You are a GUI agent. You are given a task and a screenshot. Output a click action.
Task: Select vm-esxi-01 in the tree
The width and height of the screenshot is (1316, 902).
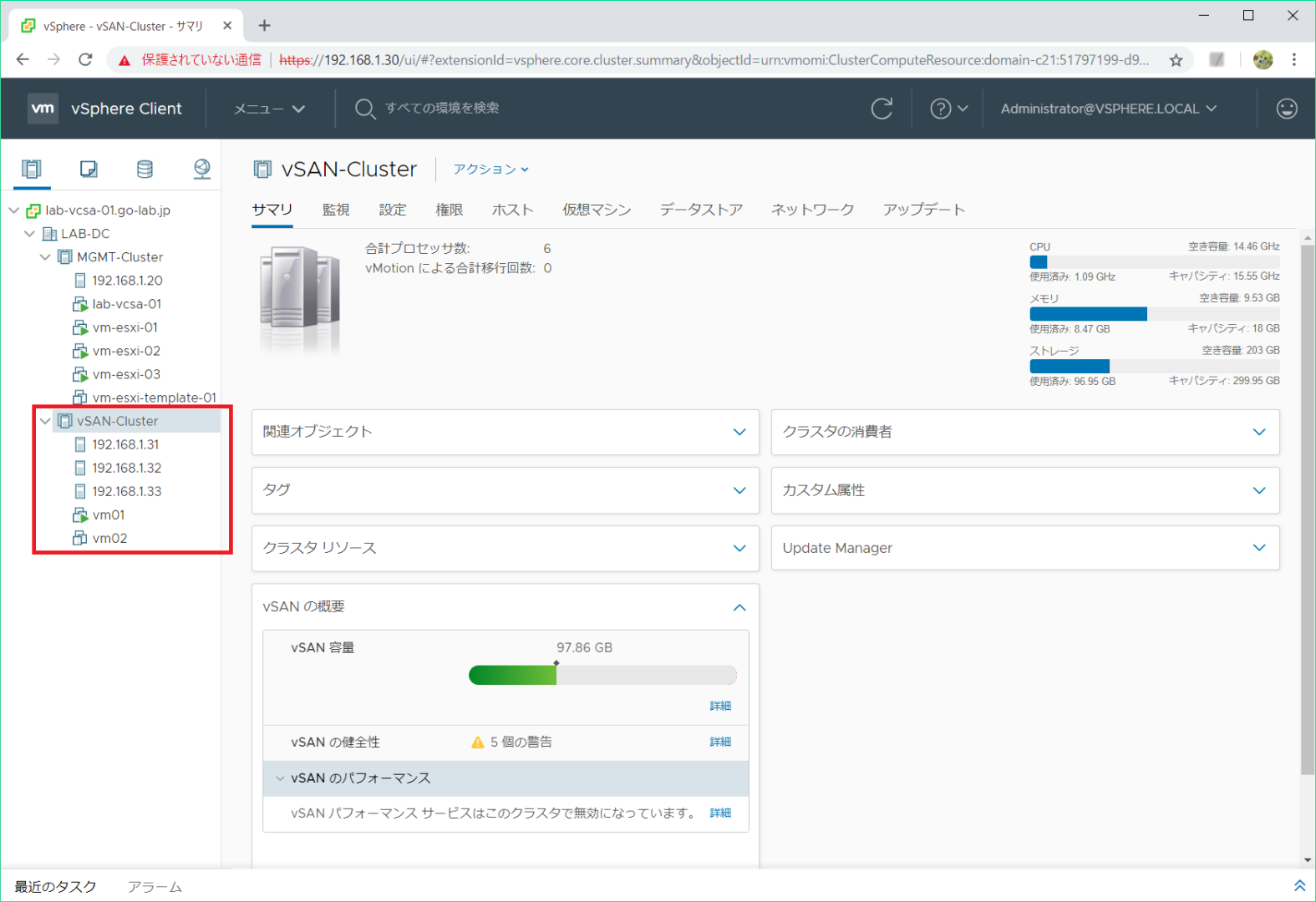pyautogui.click(x=124, y=327)
